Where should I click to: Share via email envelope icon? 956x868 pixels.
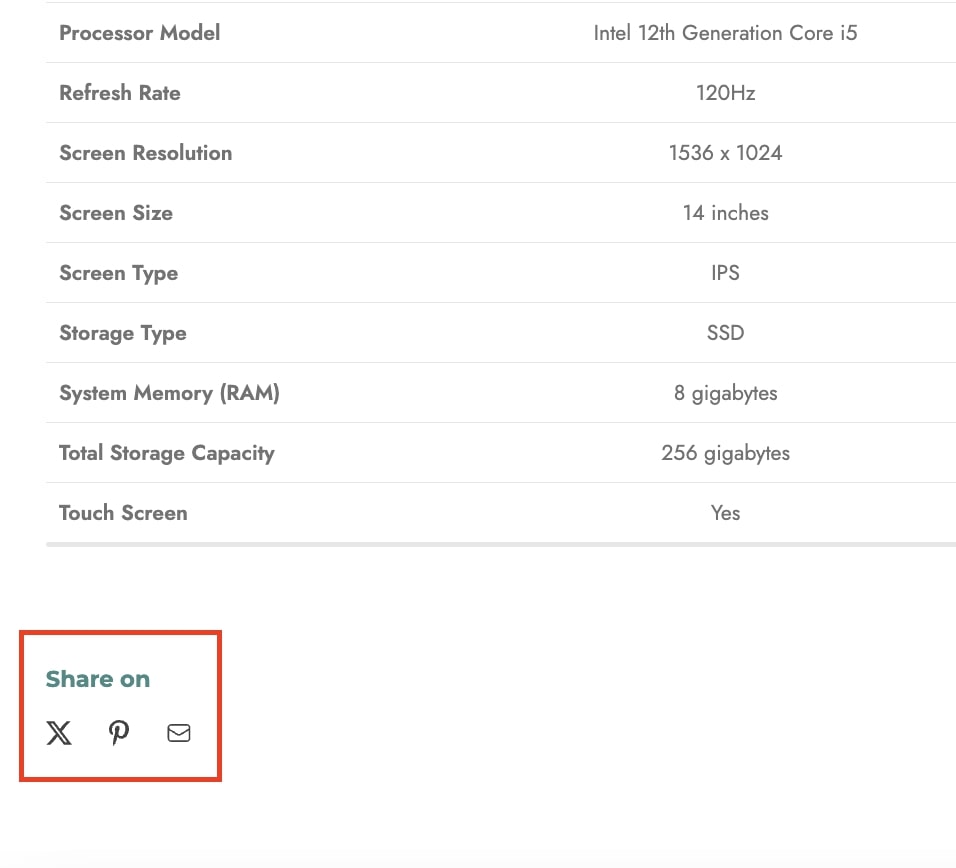tap(179, 733)
